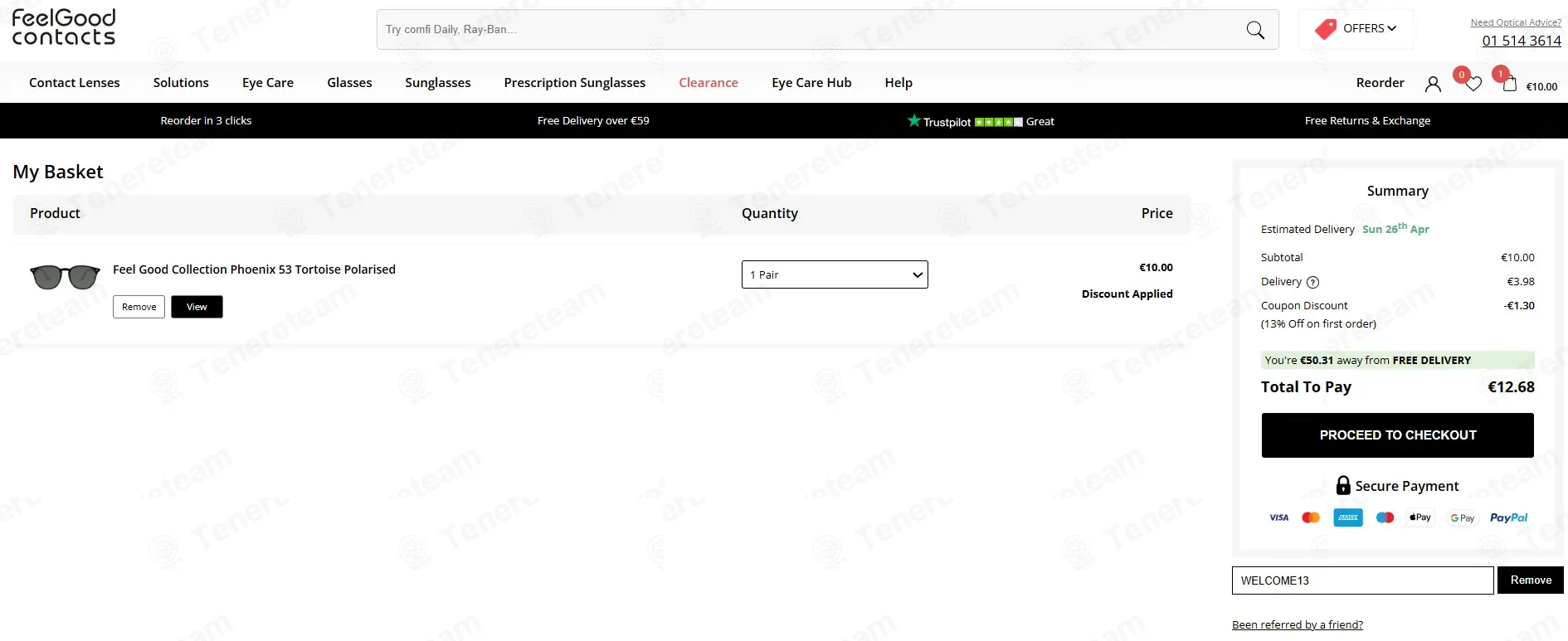Open the Sunglasses menu
The image size is (1568, 641).
[x=438, y=83]
